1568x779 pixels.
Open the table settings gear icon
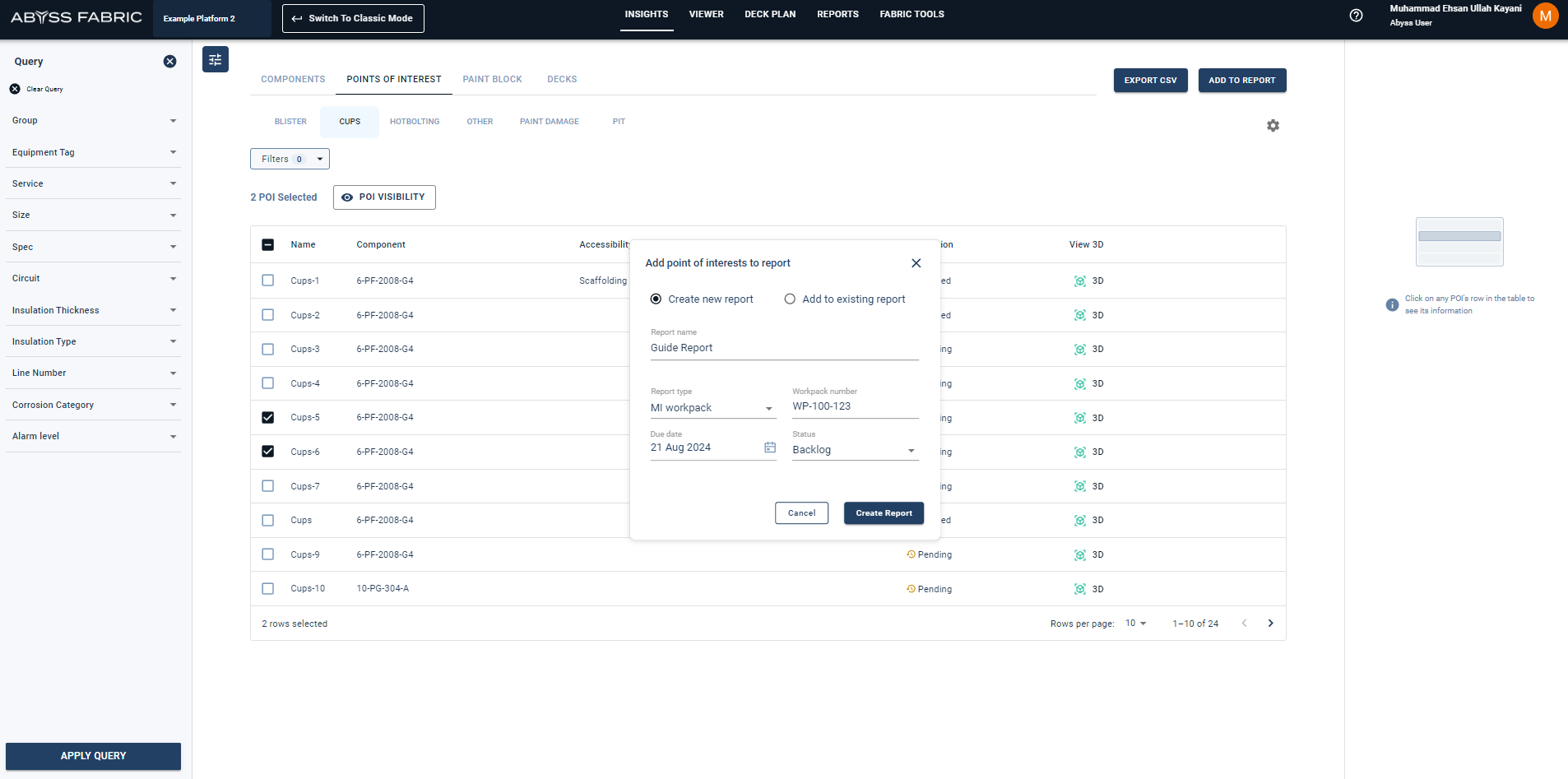point(1273,126)
